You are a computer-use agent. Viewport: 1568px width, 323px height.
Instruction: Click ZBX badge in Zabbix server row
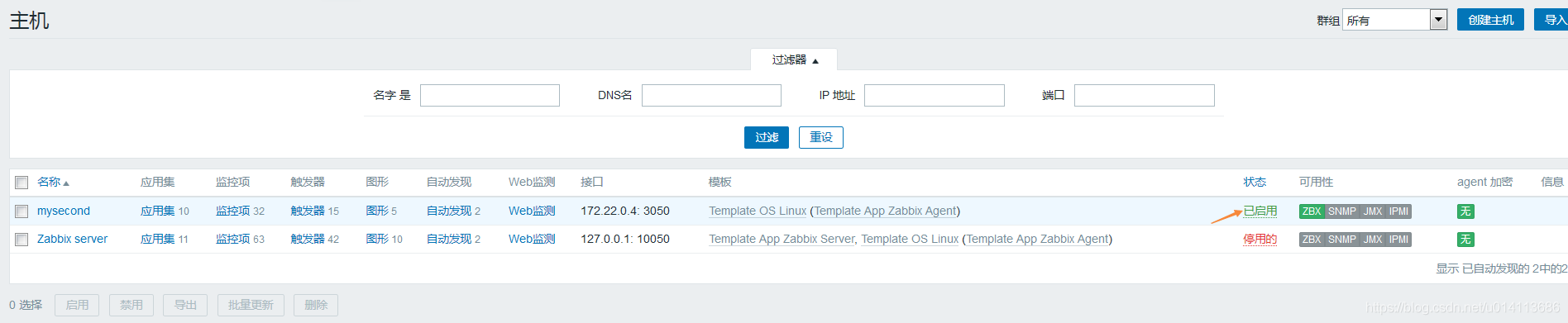click(1312, 240)
